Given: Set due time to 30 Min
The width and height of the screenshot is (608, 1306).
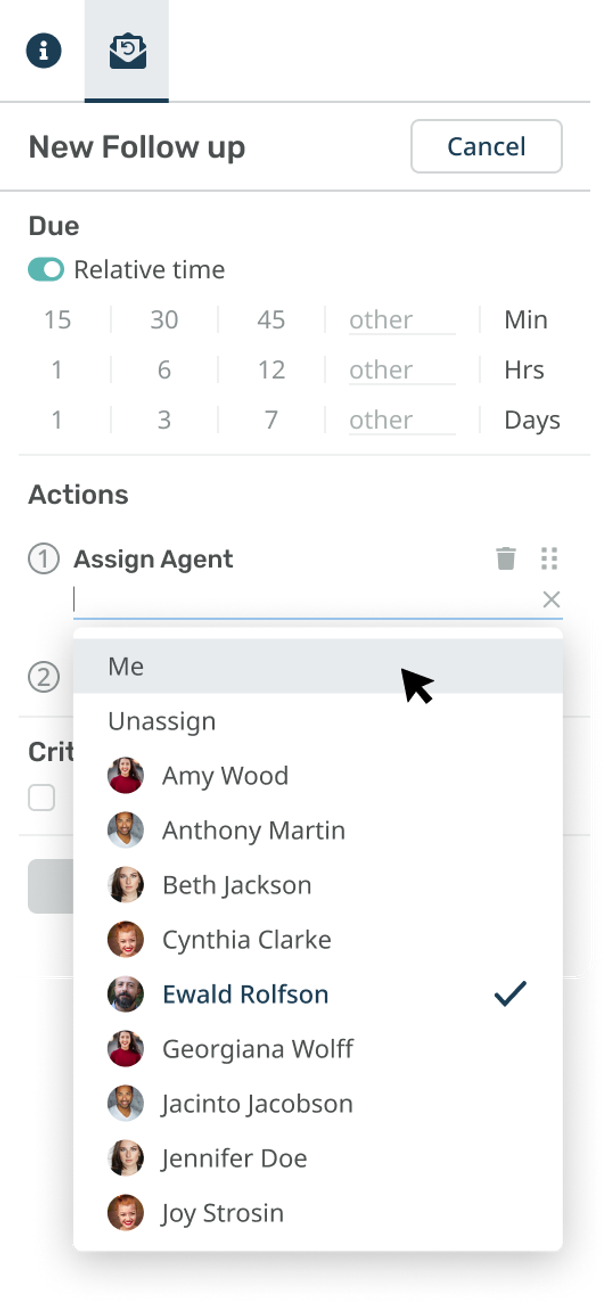Looking at the screenshot, I should click(x=164, y=320).
